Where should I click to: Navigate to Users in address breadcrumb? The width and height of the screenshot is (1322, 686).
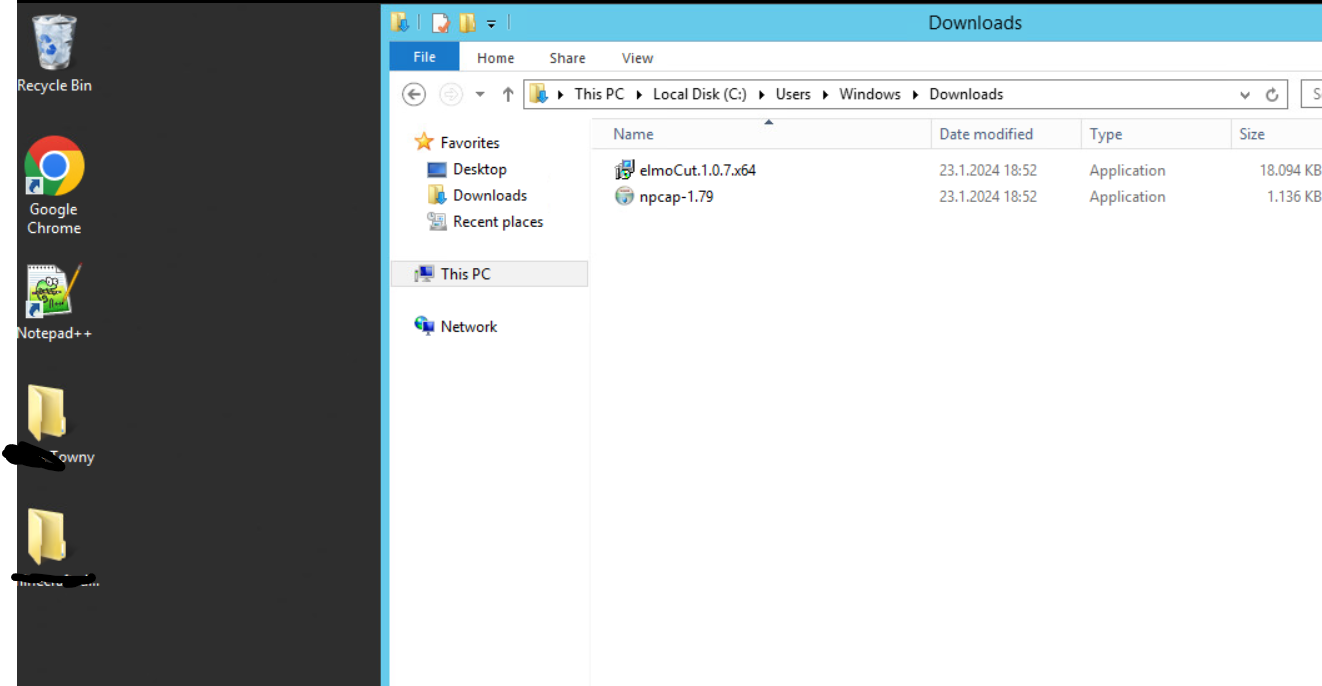pyautogui.click(x=793, y=94)
